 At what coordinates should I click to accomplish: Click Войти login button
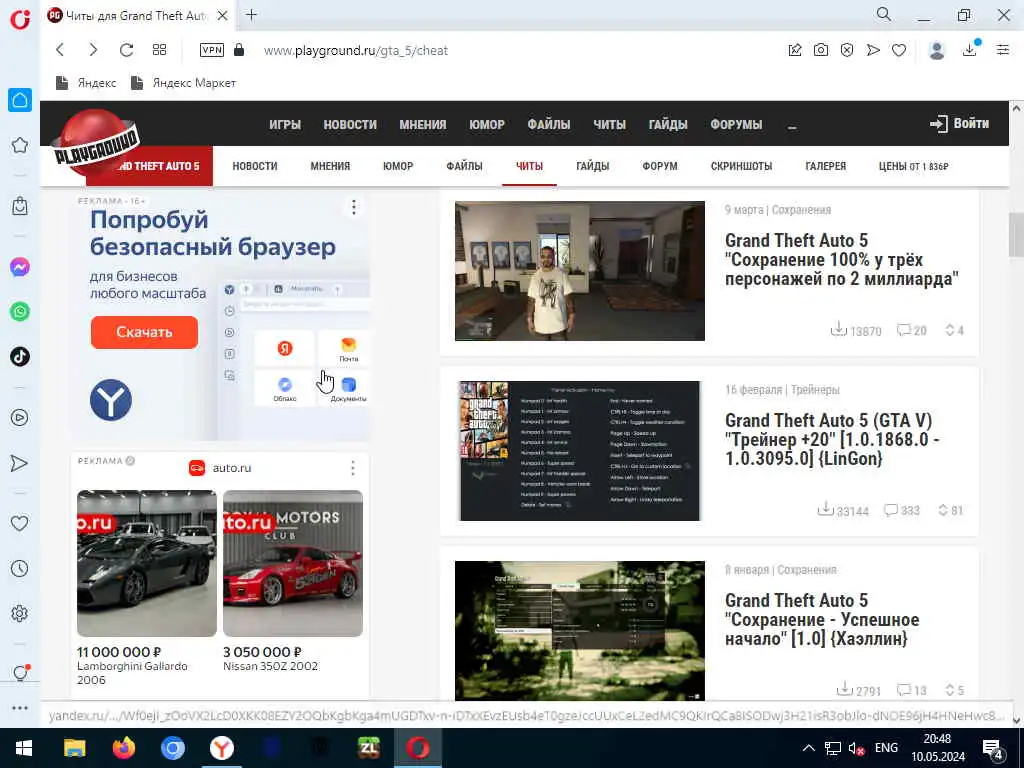pyautogui.click(x=959, y=123)
